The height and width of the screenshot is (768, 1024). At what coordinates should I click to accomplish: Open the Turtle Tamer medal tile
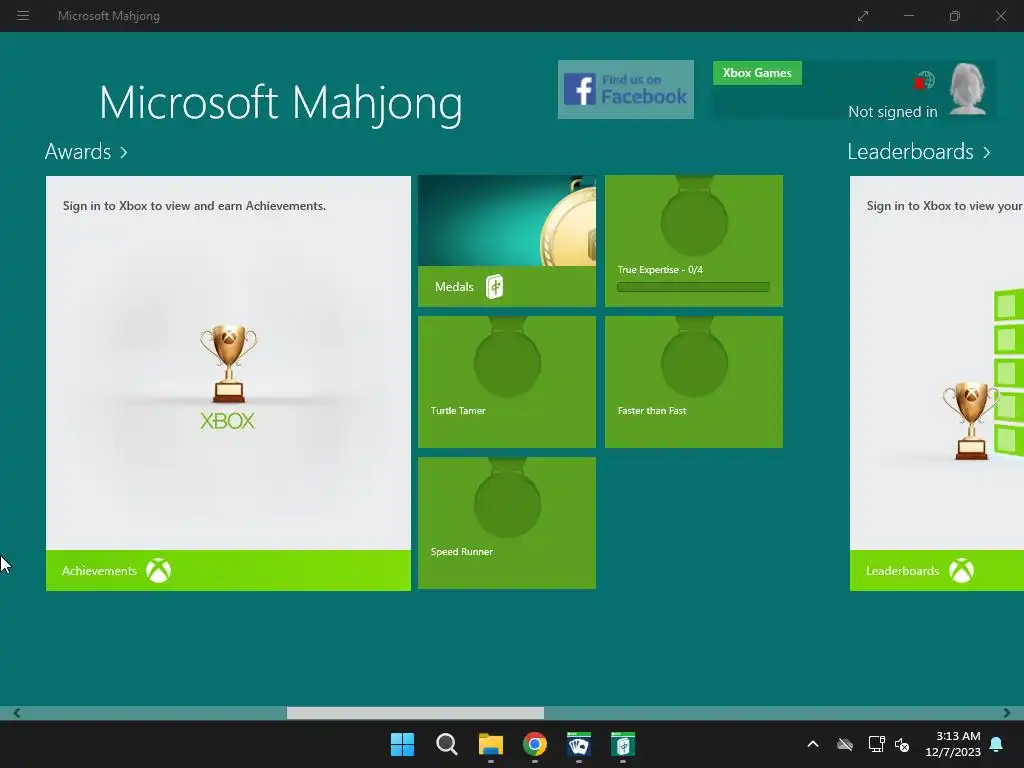[507, 382]
